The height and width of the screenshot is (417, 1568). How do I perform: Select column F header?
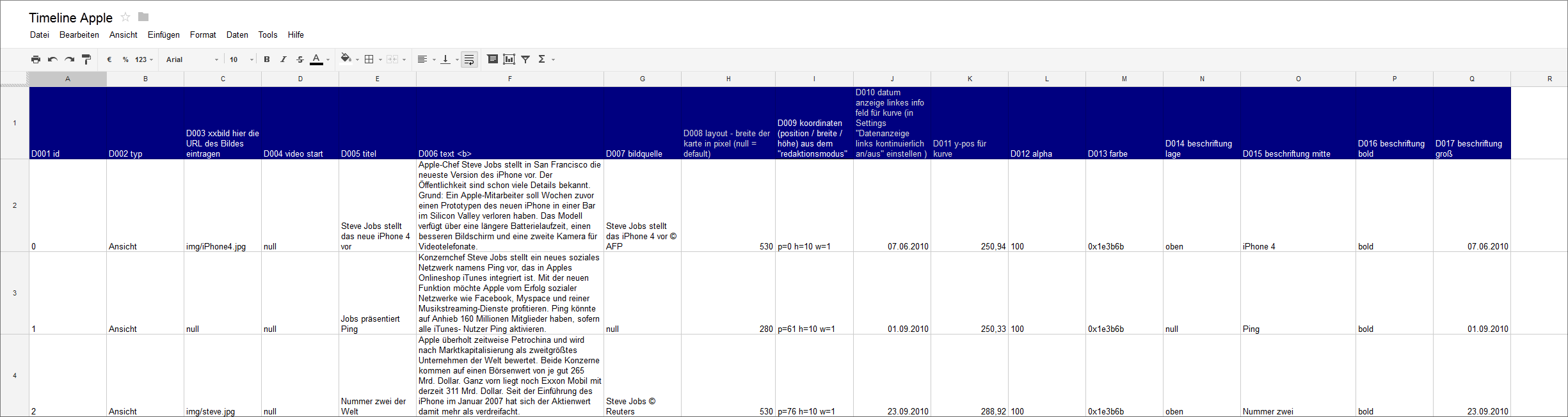[509, 79]
